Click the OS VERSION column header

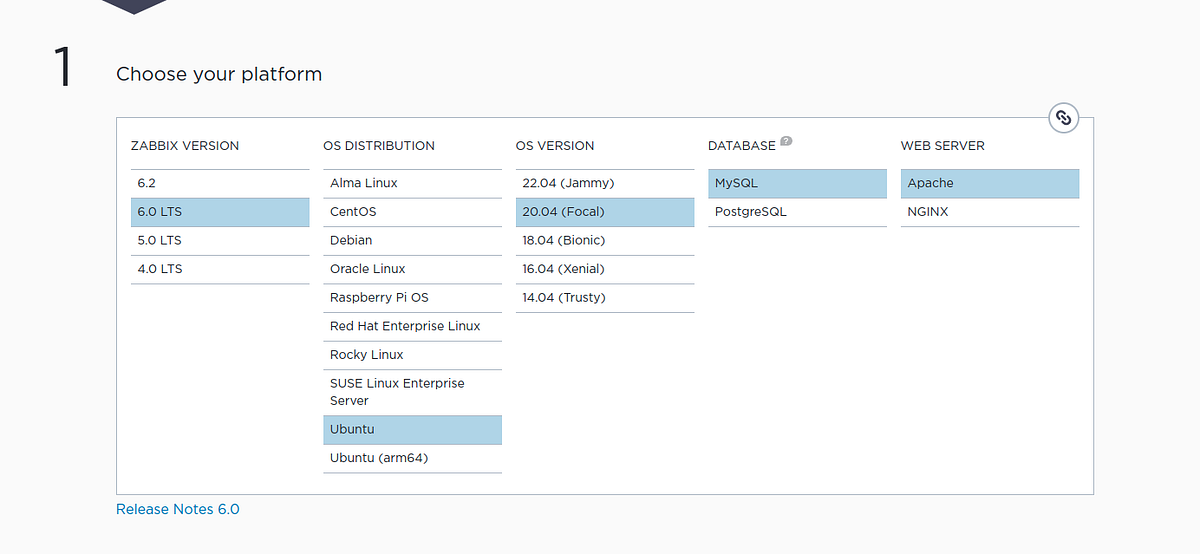click(x=555, y=146)
